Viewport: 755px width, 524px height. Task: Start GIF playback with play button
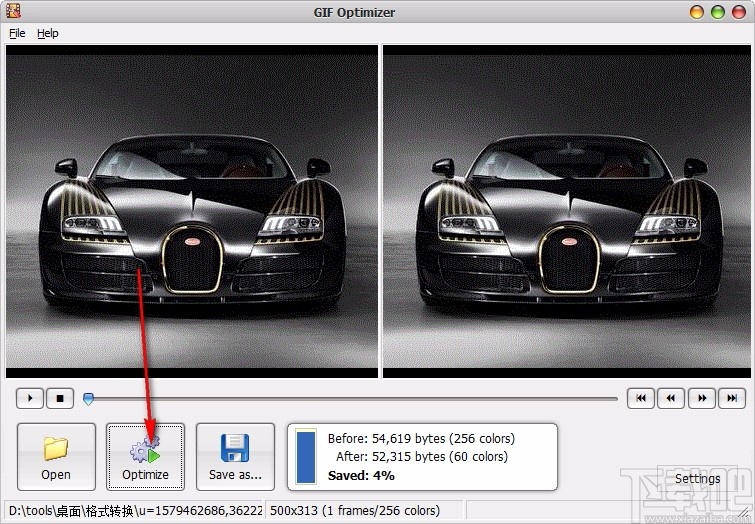[30, 398]
